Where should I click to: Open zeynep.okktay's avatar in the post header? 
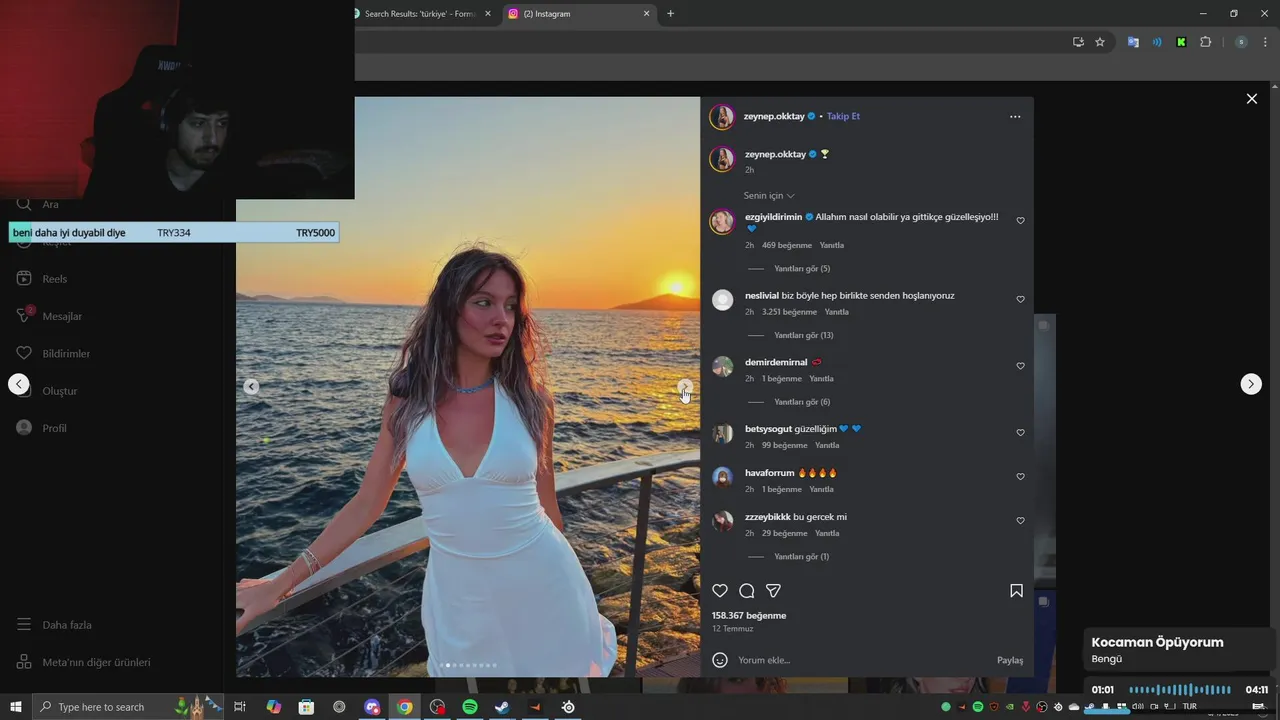[722, 117]
